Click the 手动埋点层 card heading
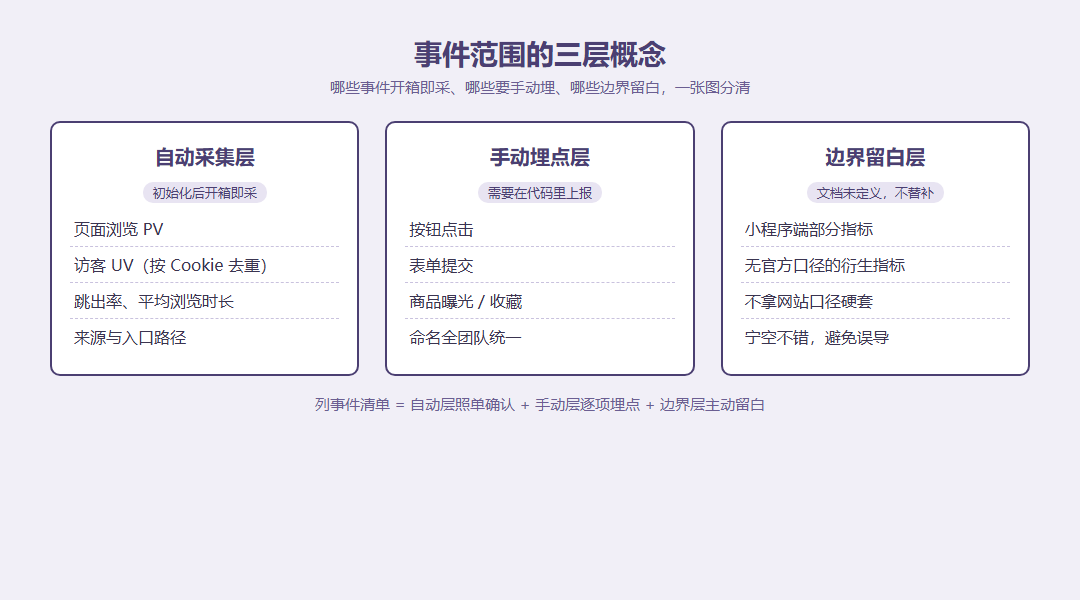 (x=540, y=157)
